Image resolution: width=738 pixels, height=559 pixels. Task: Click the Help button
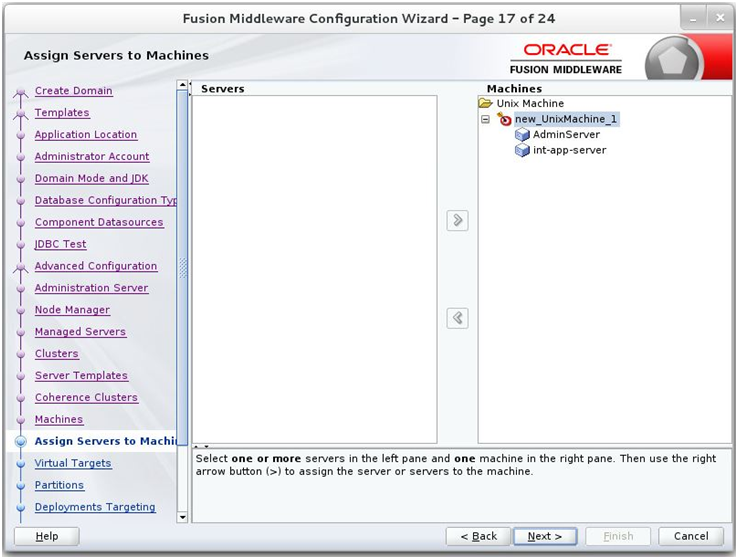[47, 536]
